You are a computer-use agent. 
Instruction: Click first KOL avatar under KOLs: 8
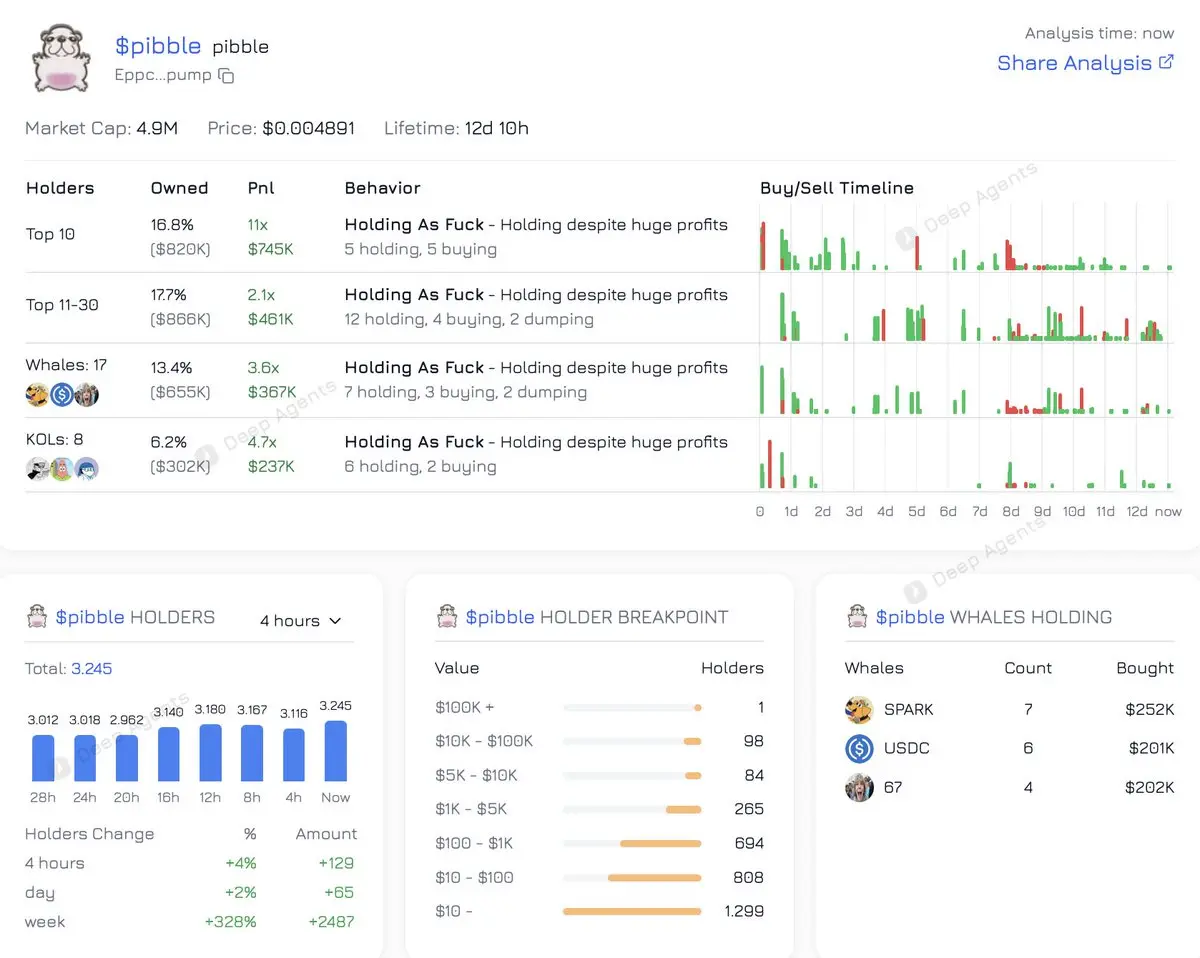[x=37, y=468]
